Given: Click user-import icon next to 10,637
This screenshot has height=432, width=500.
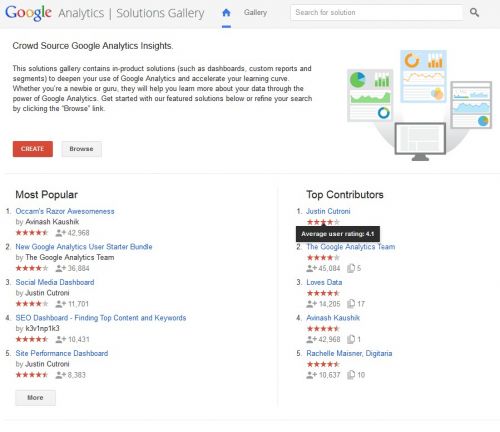Looking at the screenshot, I should point(311,375).
